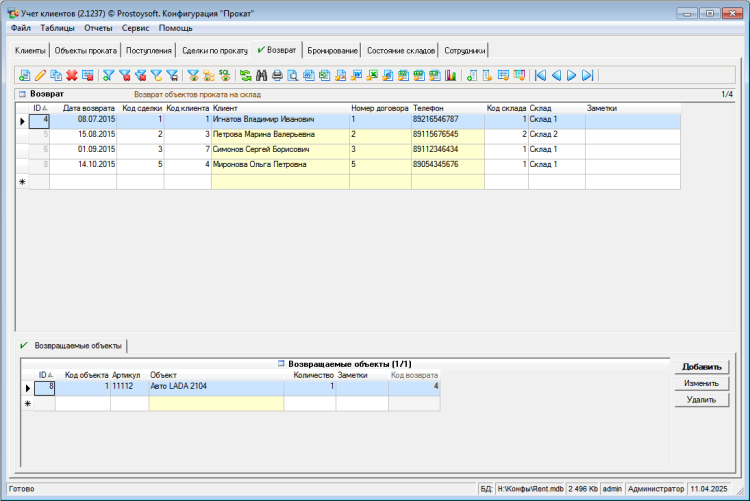Click the pencil edit record icon
The image size is (750, 501).
click(x=40, y=75)
